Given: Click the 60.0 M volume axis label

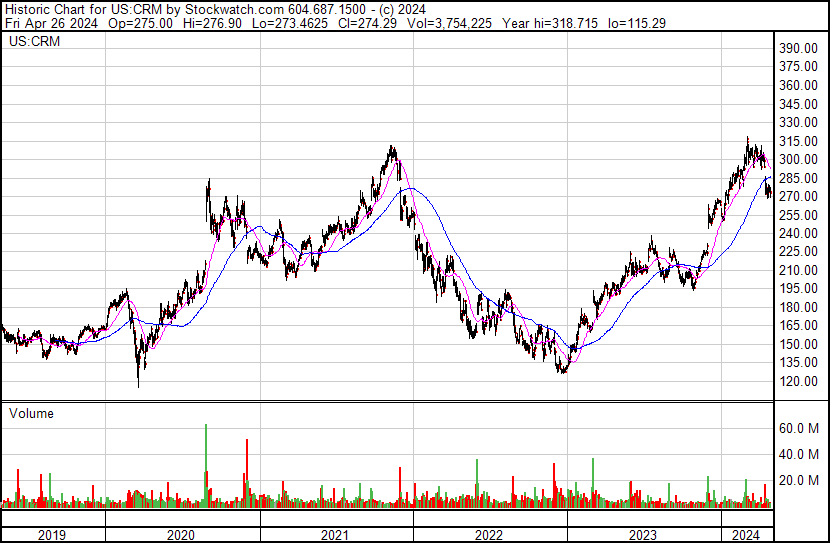Looking at the screenshot, I should (799, 428).
